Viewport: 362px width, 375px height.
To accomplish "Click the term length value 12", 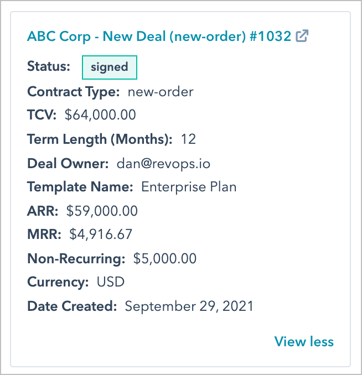I will 188,139.
